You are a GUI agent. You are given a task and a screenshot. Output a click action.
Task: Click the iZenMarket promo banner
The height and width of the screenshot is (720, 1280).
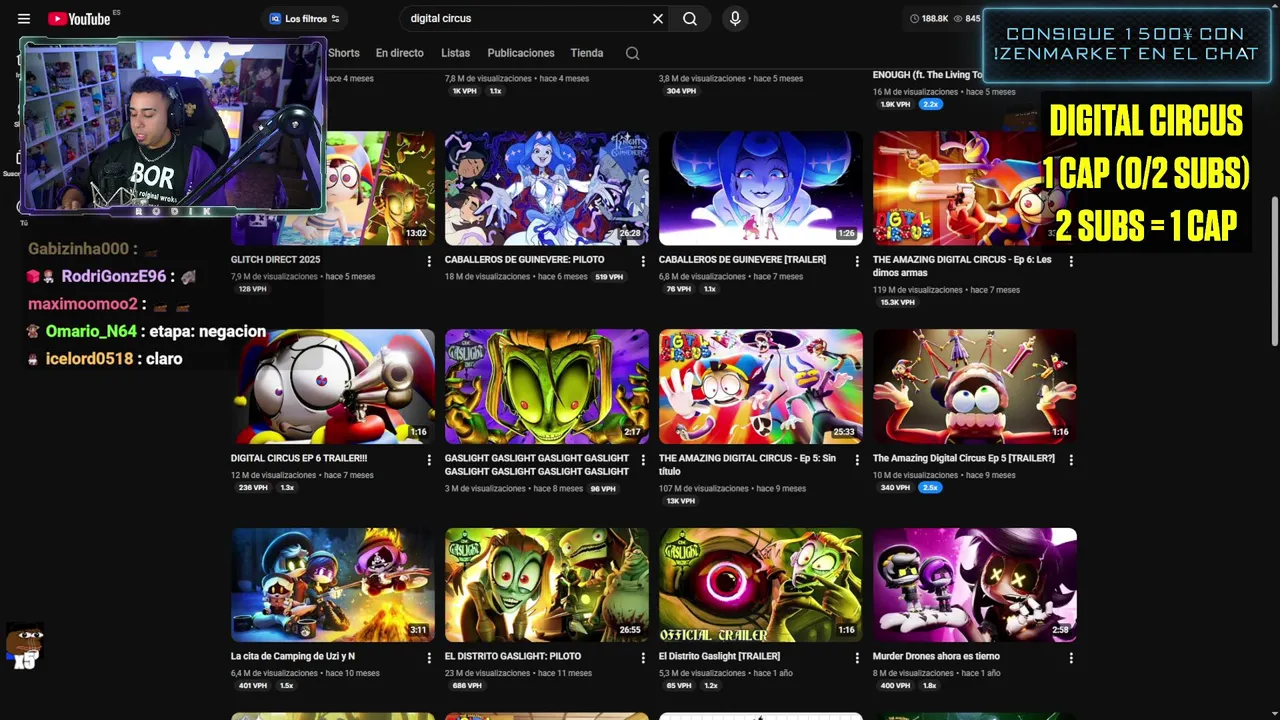pyautogui.click(x=1127, y=45)
